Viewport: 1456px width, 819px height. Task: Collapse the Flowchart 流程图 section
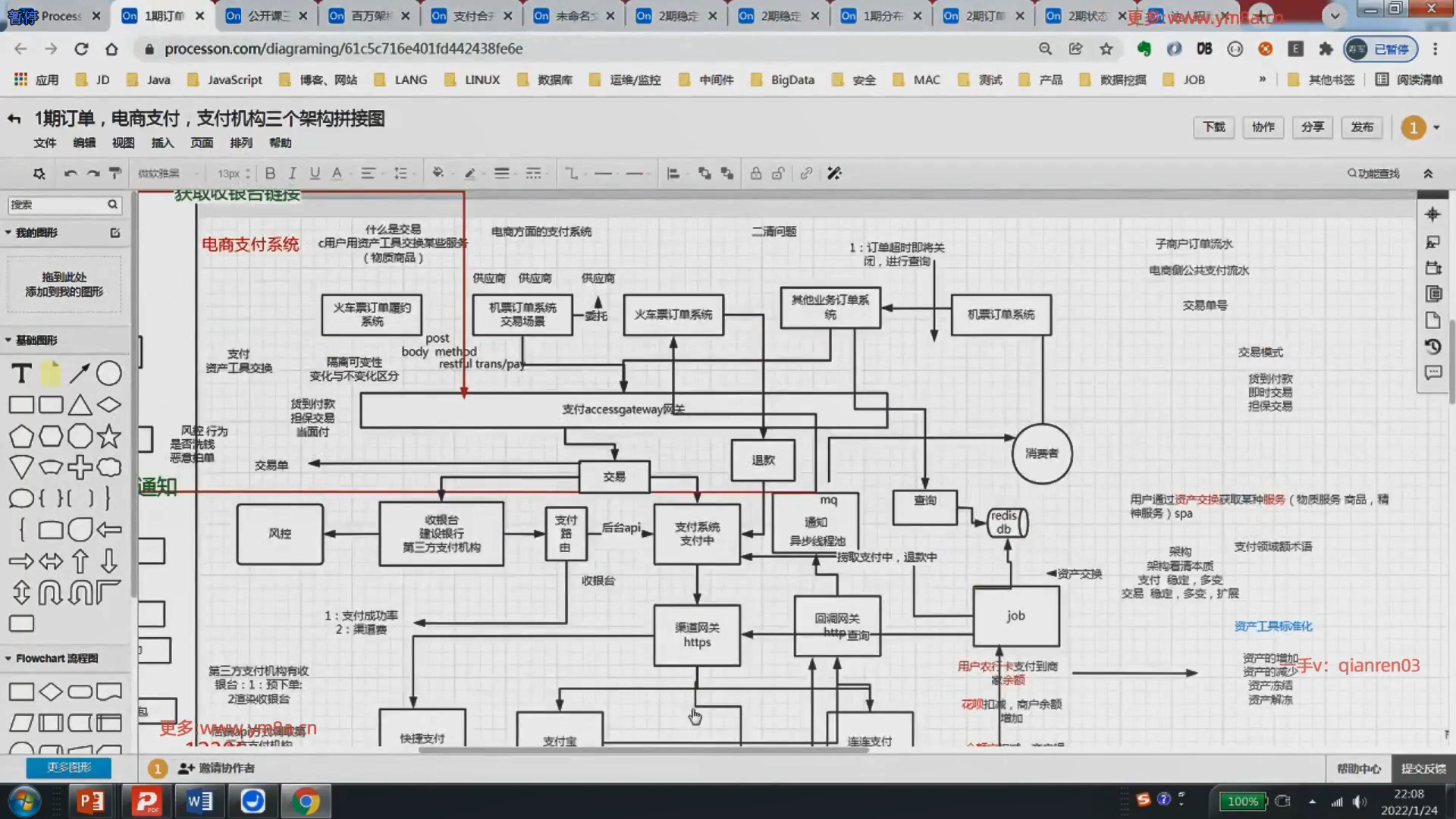(56, 658)
